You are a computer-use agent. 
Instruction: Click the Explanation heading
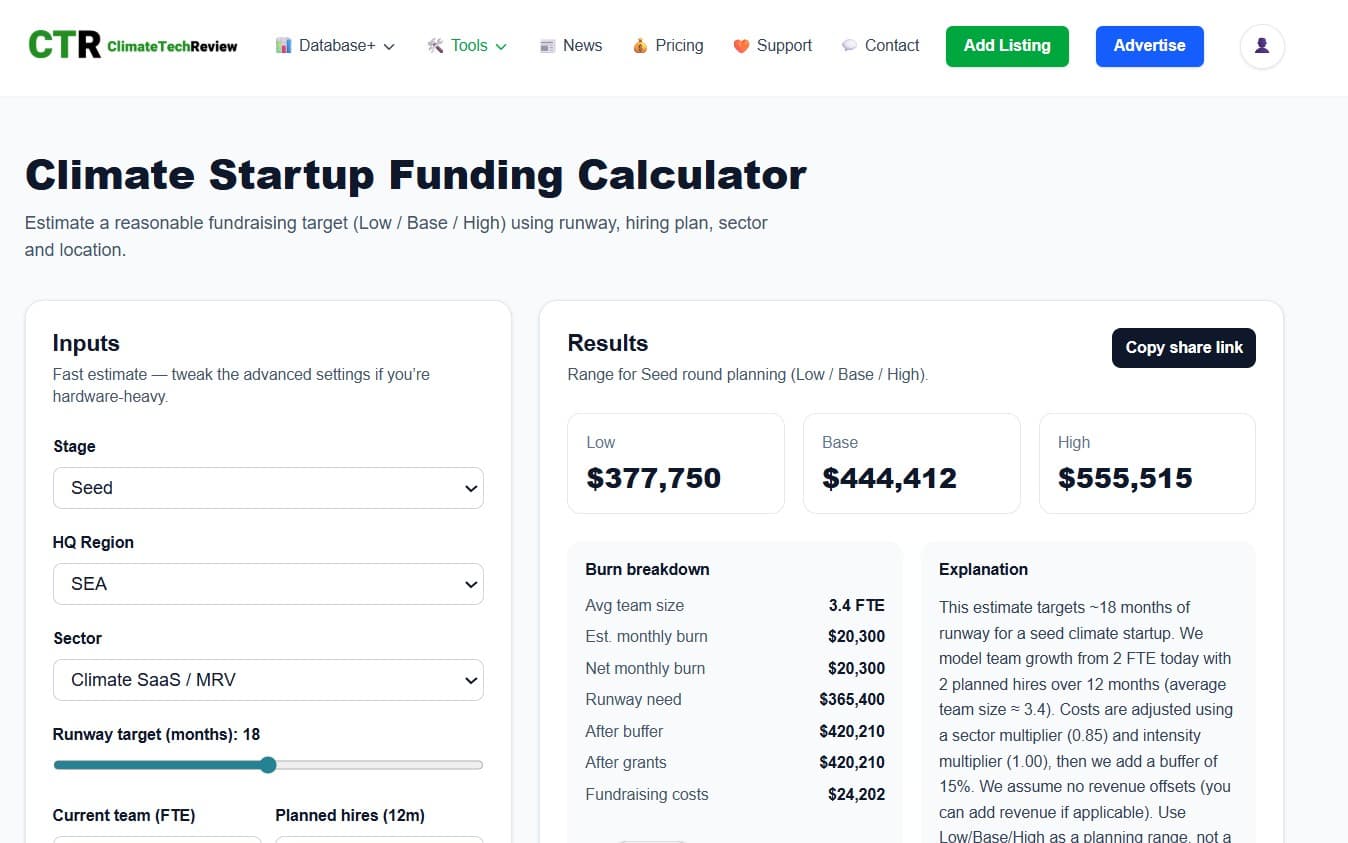tap(983, 569)
